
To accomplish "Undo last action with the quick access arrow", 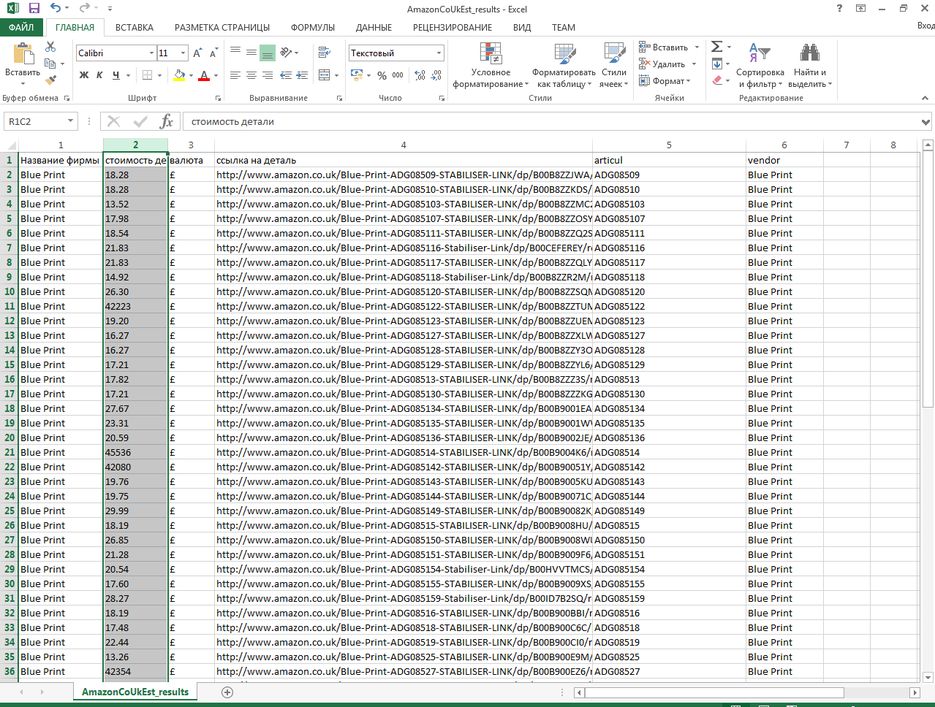I will 55,8.
